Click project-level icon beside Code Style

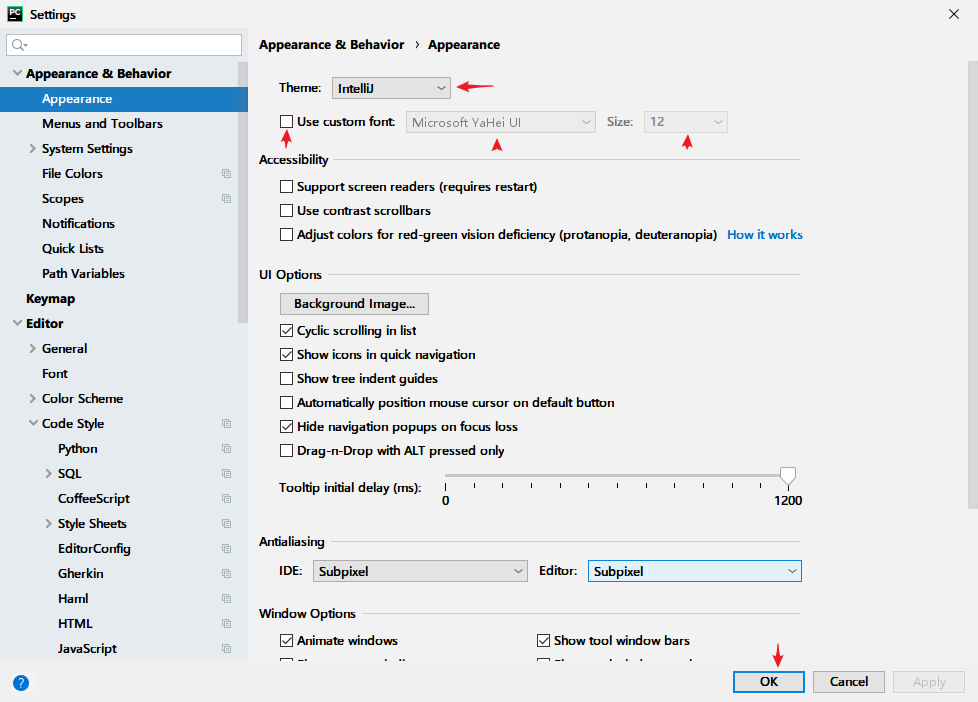tap(226, 424)
